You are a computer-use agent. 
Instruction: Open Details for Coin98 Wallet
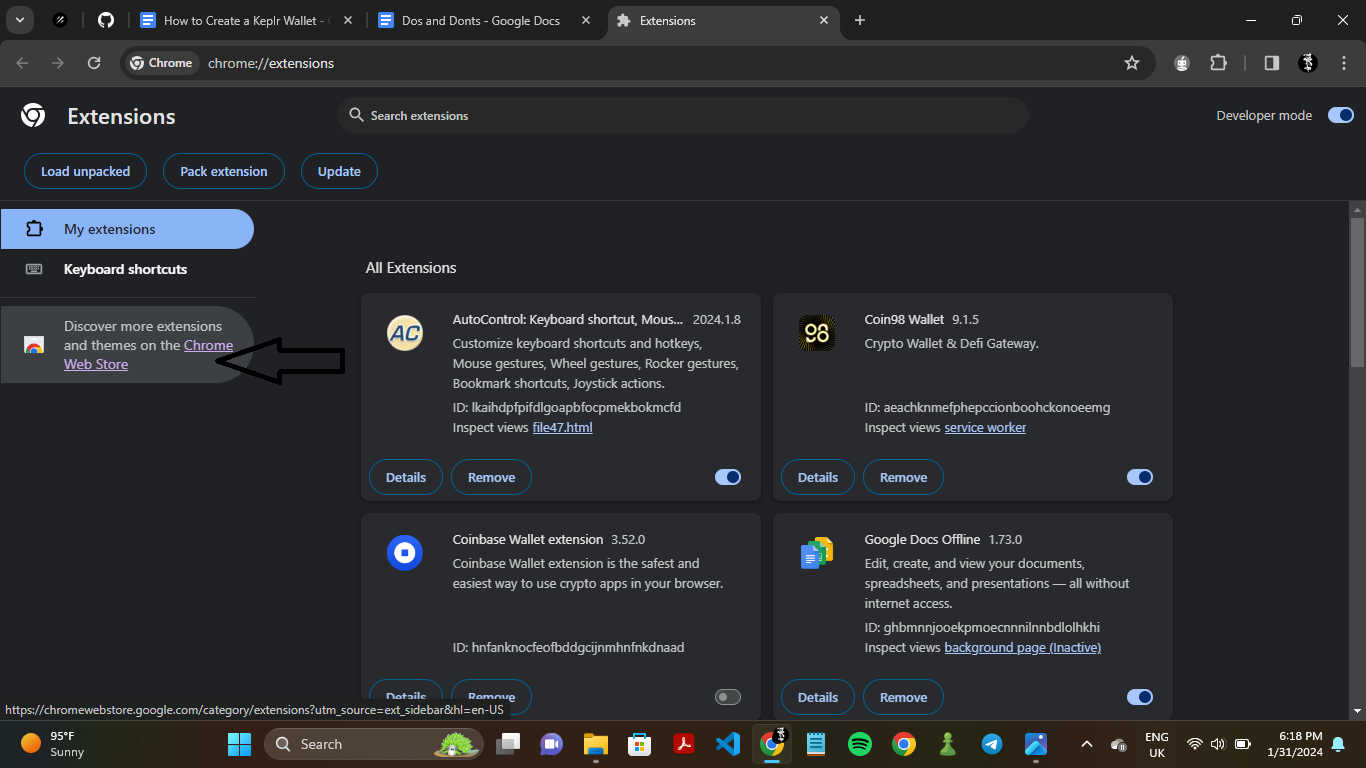818,477
